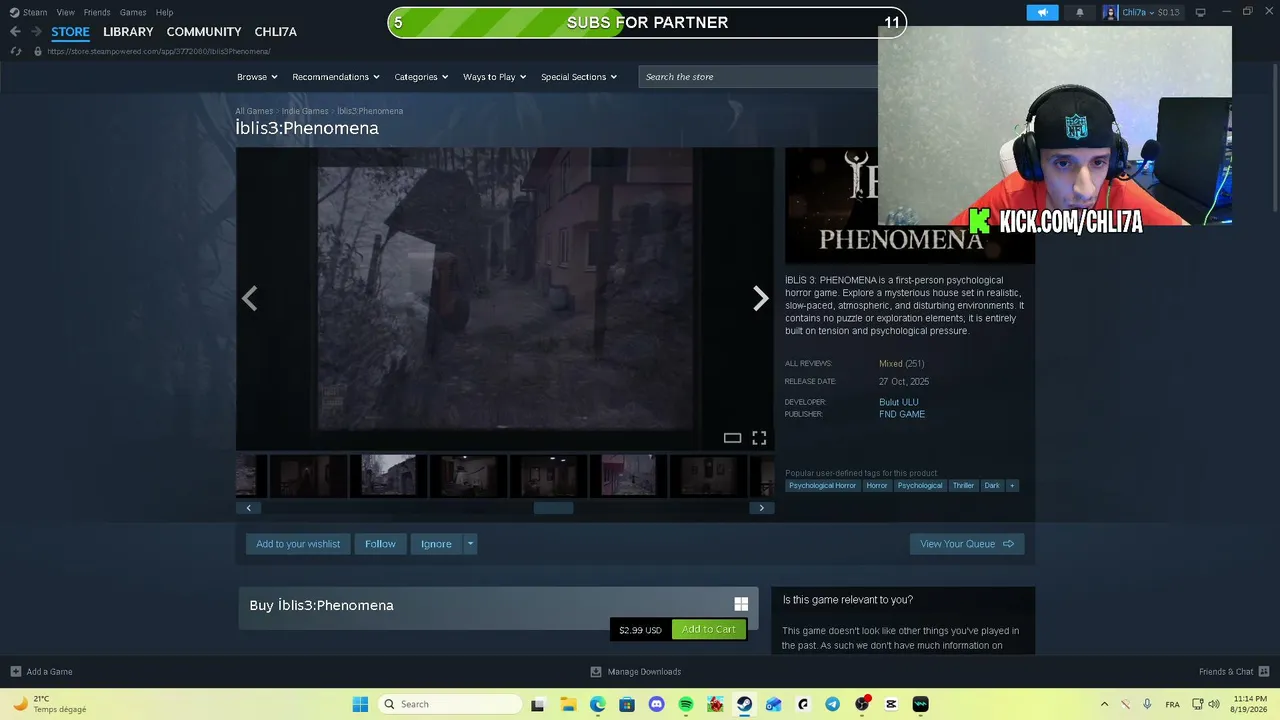Click View Your Queue
The width and height of the screenshot is (1280, 720).
coord(967,544)
